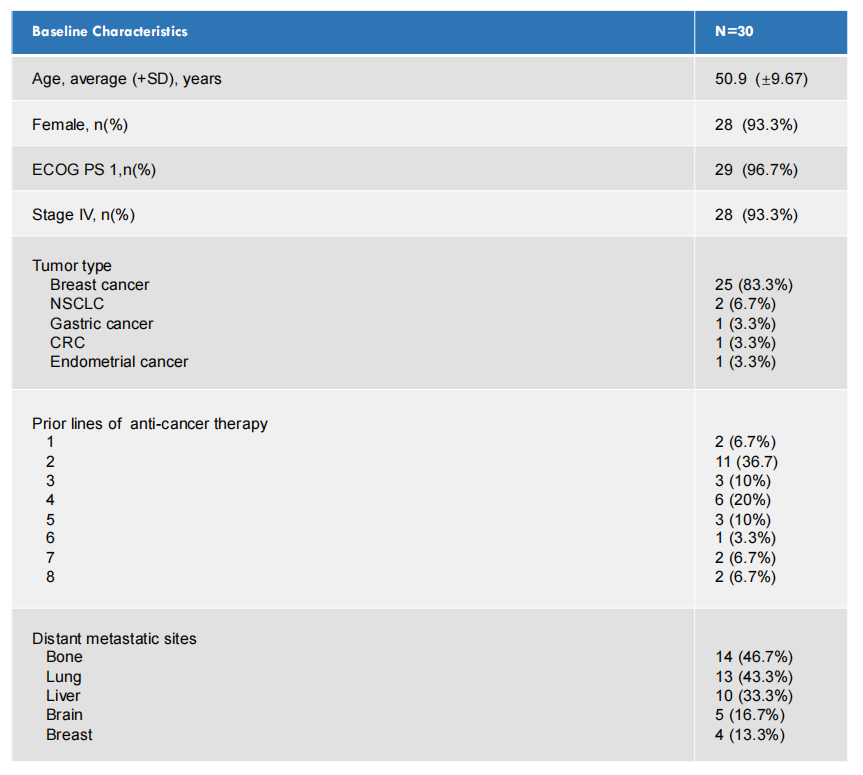Select the Breast cancer tumor type entry
The height and width of the screenshot is (775, 863).
(x=100, y=285)
